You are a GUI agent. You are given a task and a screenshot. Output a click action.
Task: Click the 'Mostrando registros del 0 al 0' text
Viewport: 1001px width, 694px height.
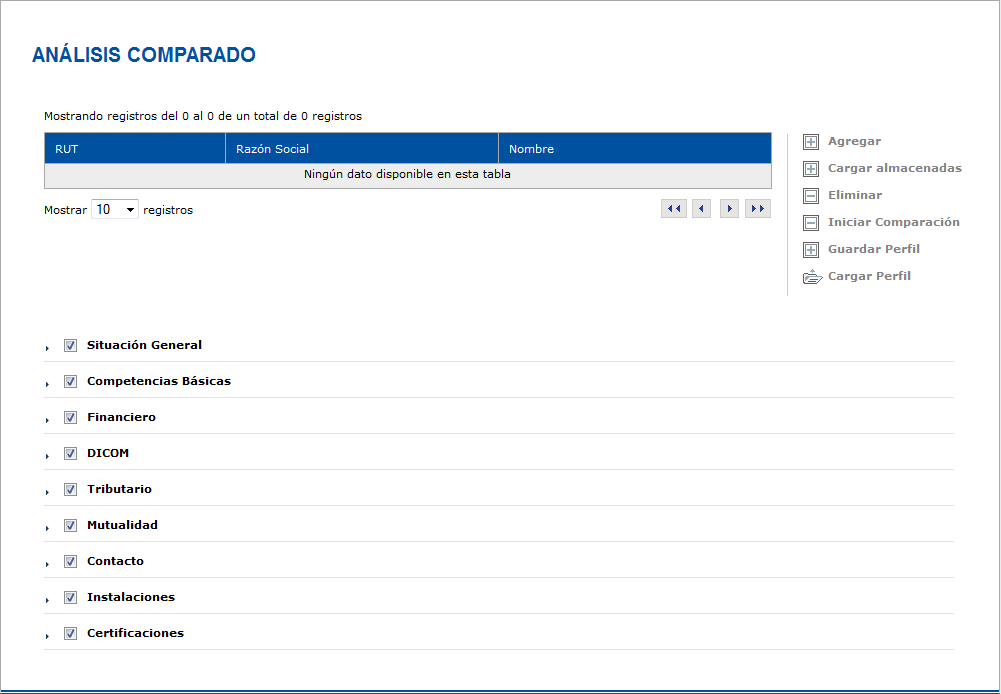203,116
